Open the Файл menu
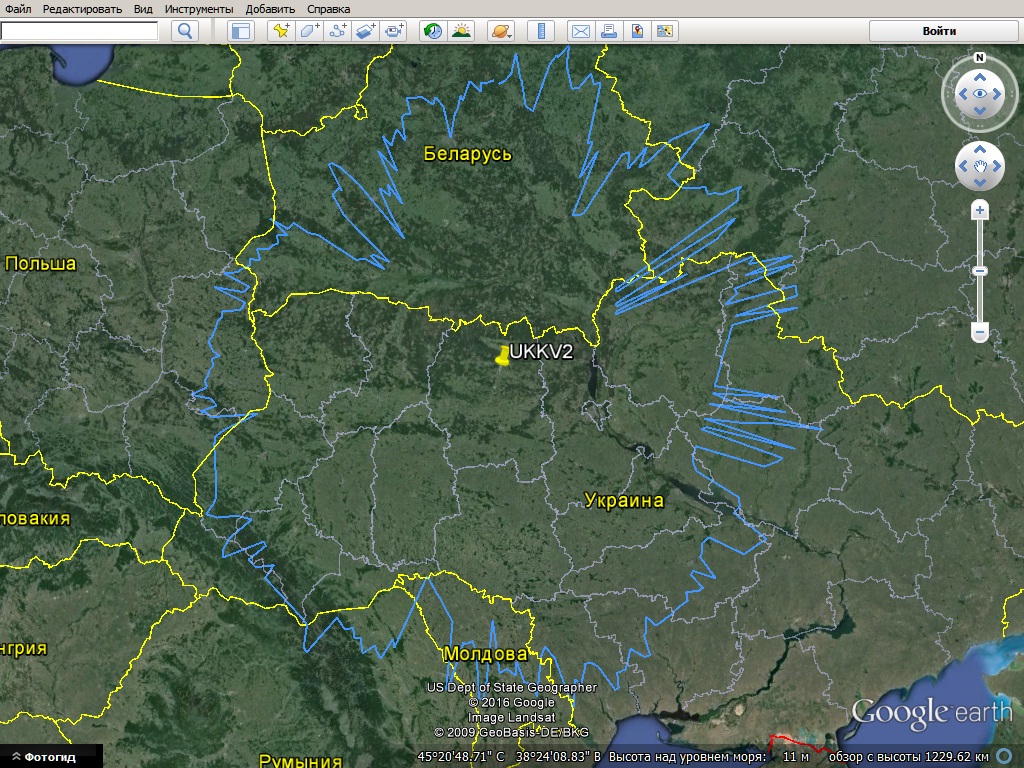1024x768 pixels. tap(18, 9)
